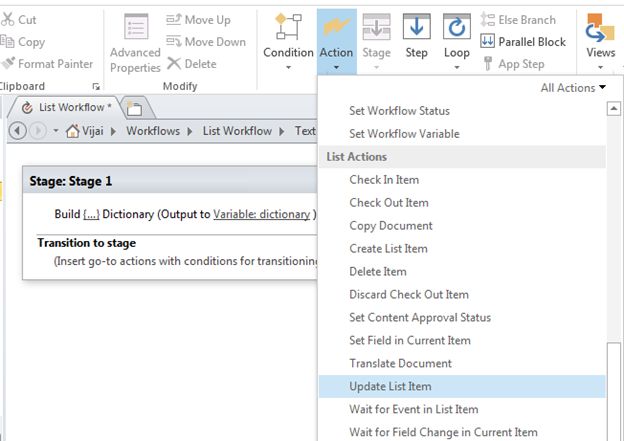Select Copy Document action
This screenshot has width=624, height=441.
tap(462, 226)
